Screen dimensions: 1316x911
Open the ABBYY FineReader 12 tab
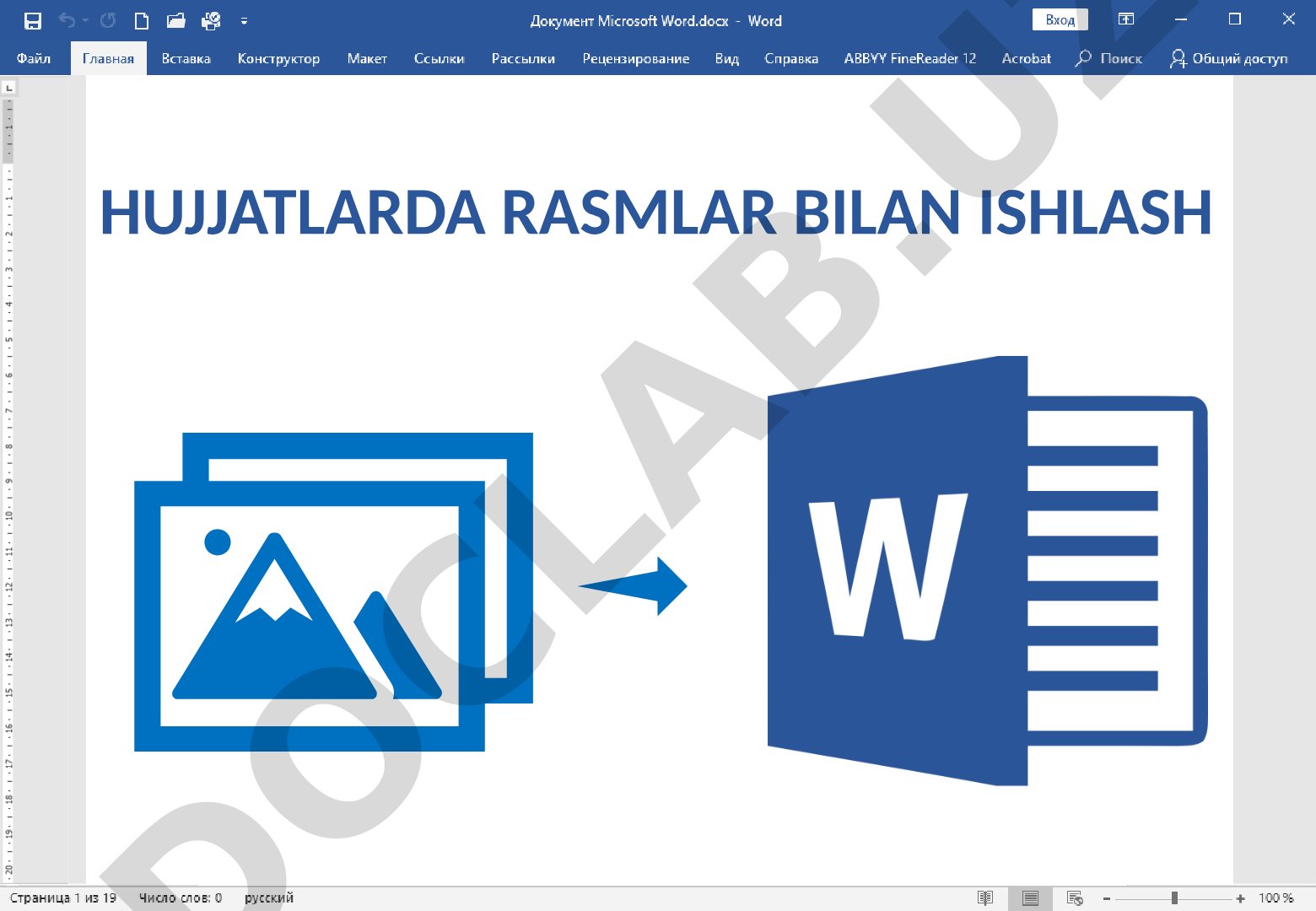point(909,58)
